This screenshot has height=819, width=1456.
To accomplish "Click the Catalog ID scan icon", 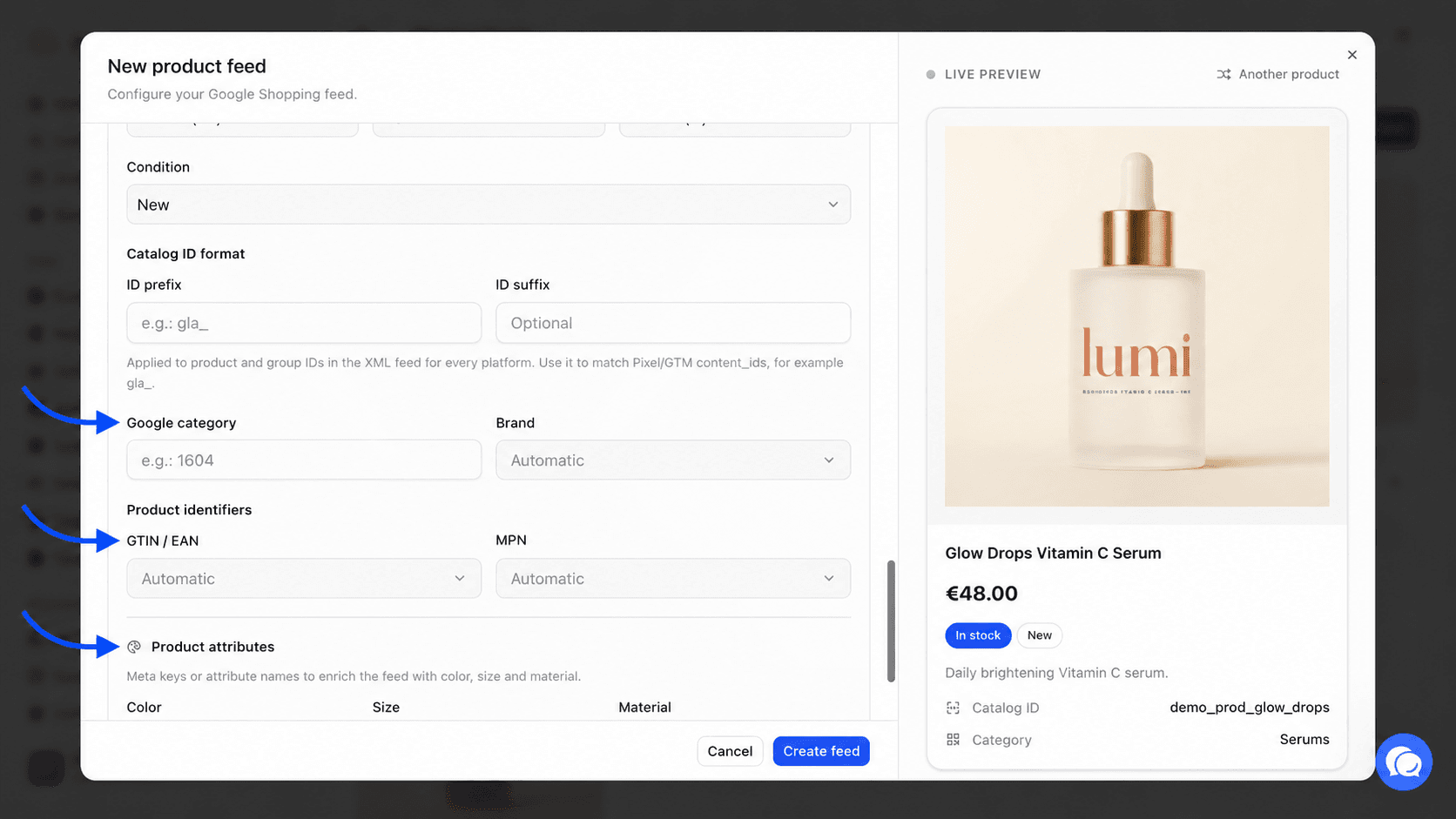I will [953, 708].
